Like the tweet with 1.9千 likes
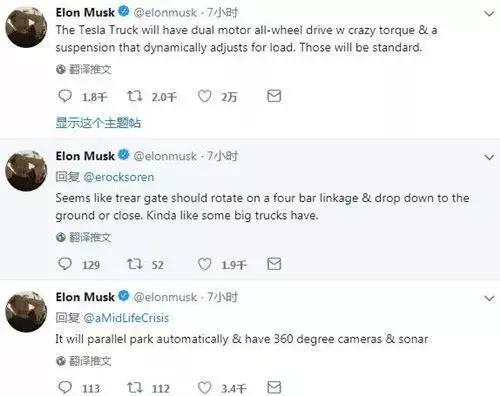This screenshot has width=500, height=396. [204, 264]
